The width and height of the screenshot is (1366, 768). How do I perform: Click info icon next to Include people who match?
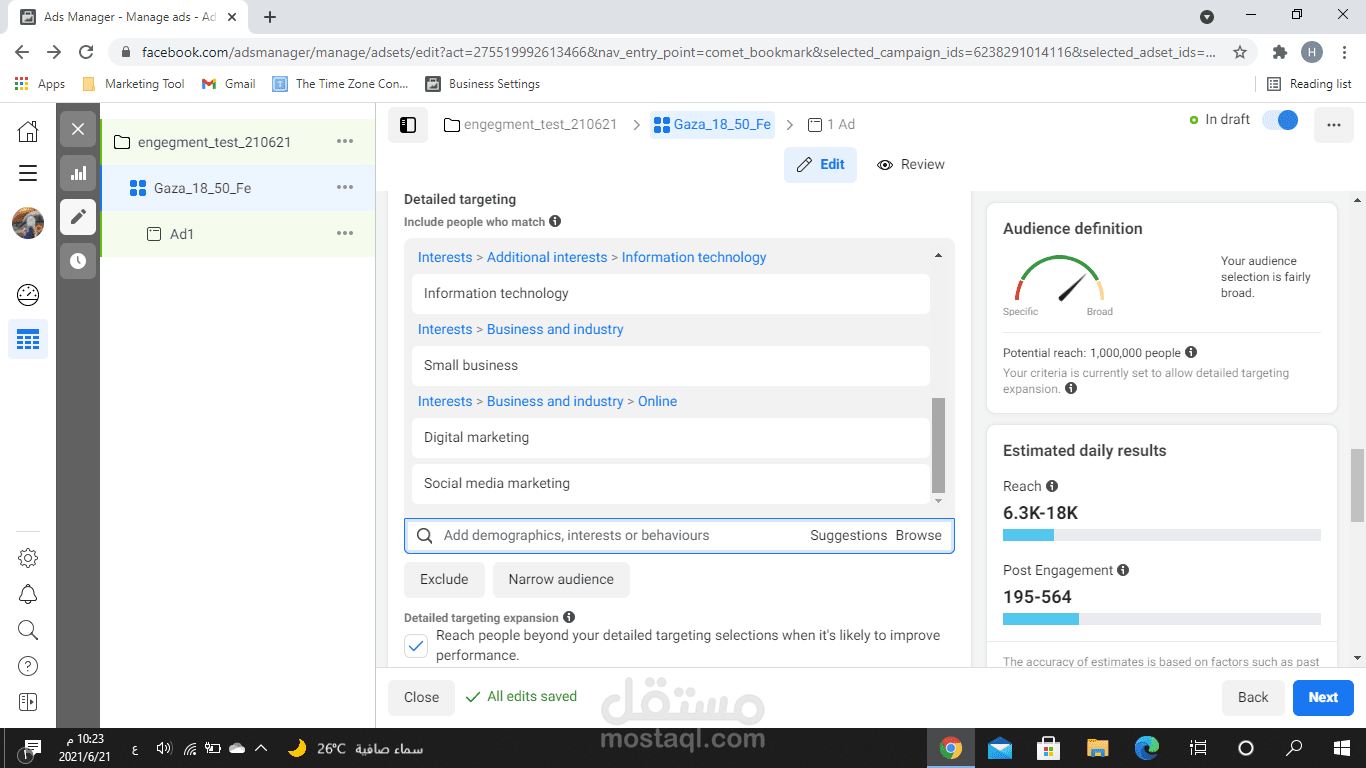click(x=555, y=221)
